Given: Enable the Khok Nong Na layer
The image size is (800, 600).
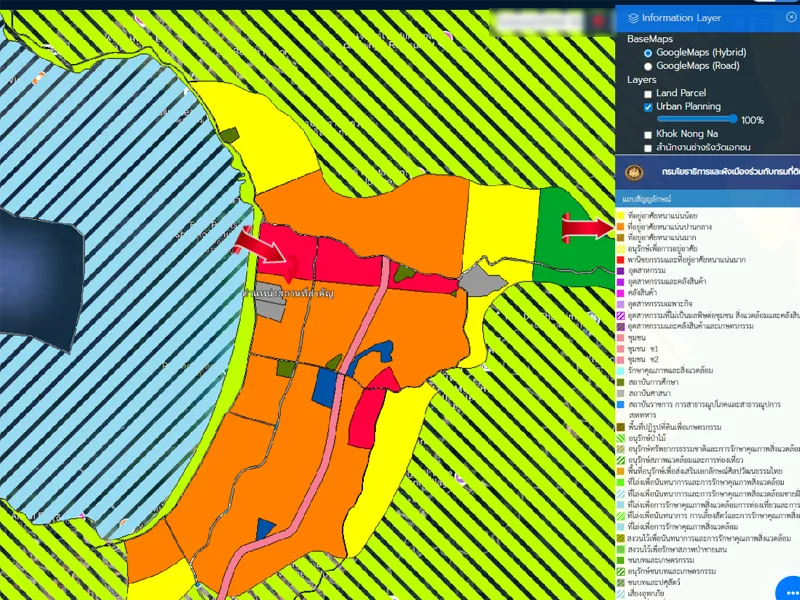Looking at the screenshot, I should (648, 133).
